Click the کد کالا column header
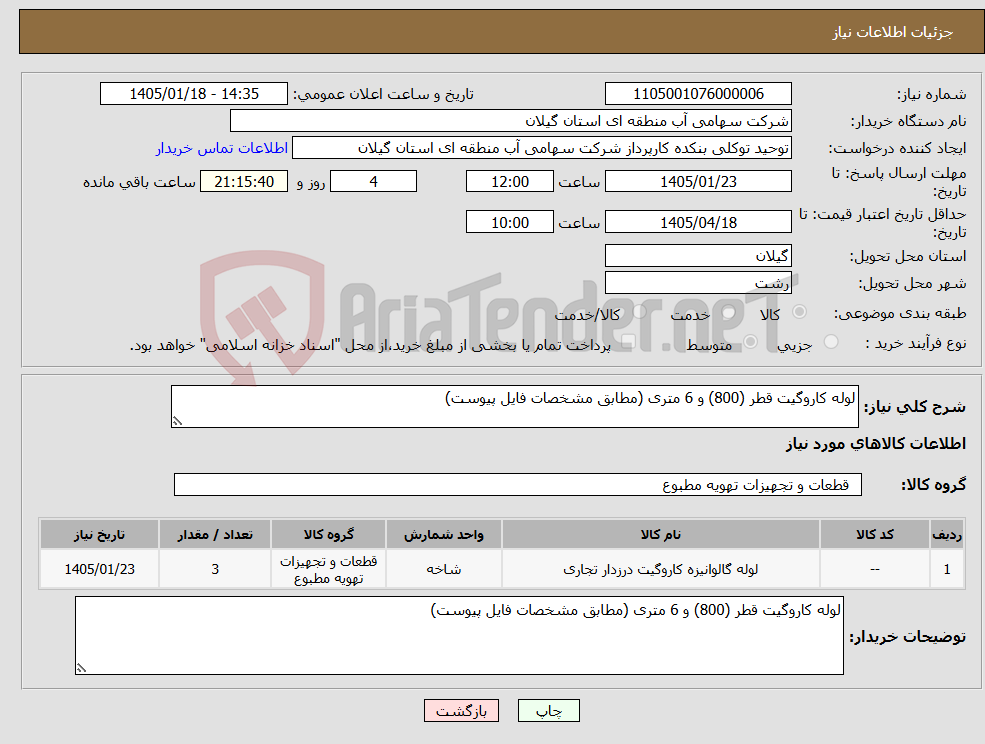This screenshot has width=985, height=744. coord(874,535)
